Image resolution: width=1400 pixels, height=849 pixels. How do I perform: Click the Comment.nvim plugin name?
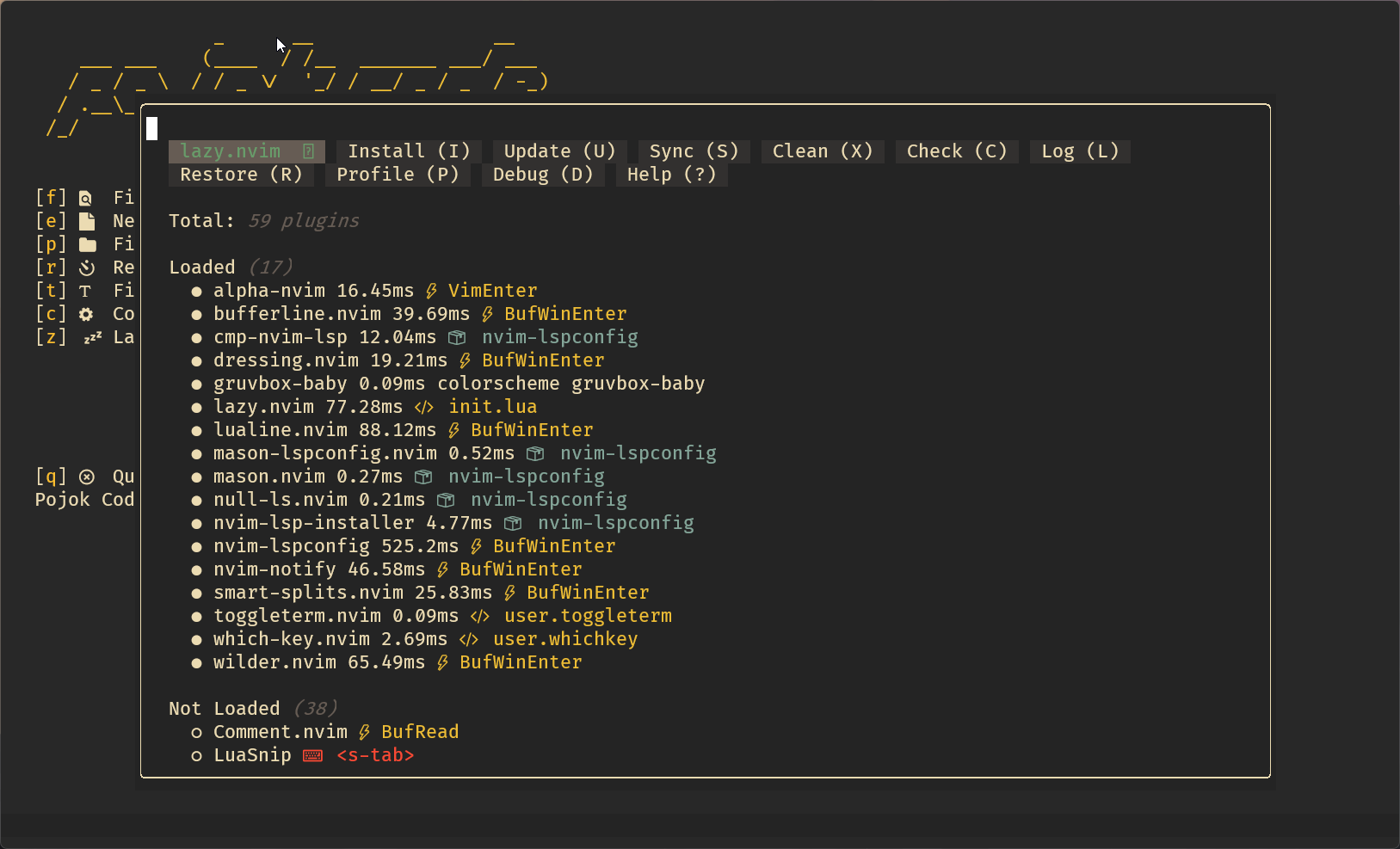click(x=281, y=732)
